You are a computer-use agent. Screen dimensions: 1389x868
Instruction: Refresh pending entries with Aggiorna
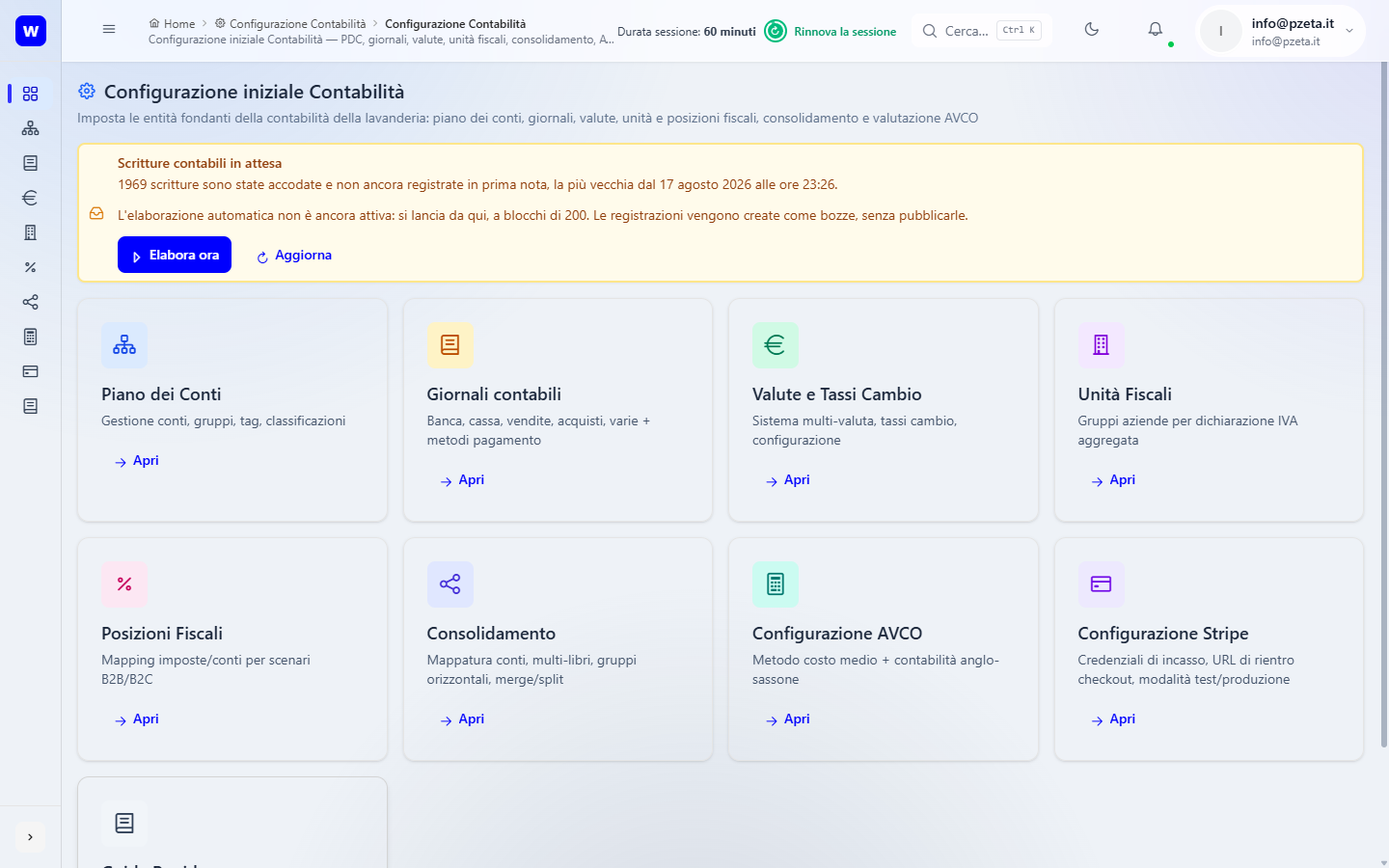pyautogui.click(x=294, y=256)
